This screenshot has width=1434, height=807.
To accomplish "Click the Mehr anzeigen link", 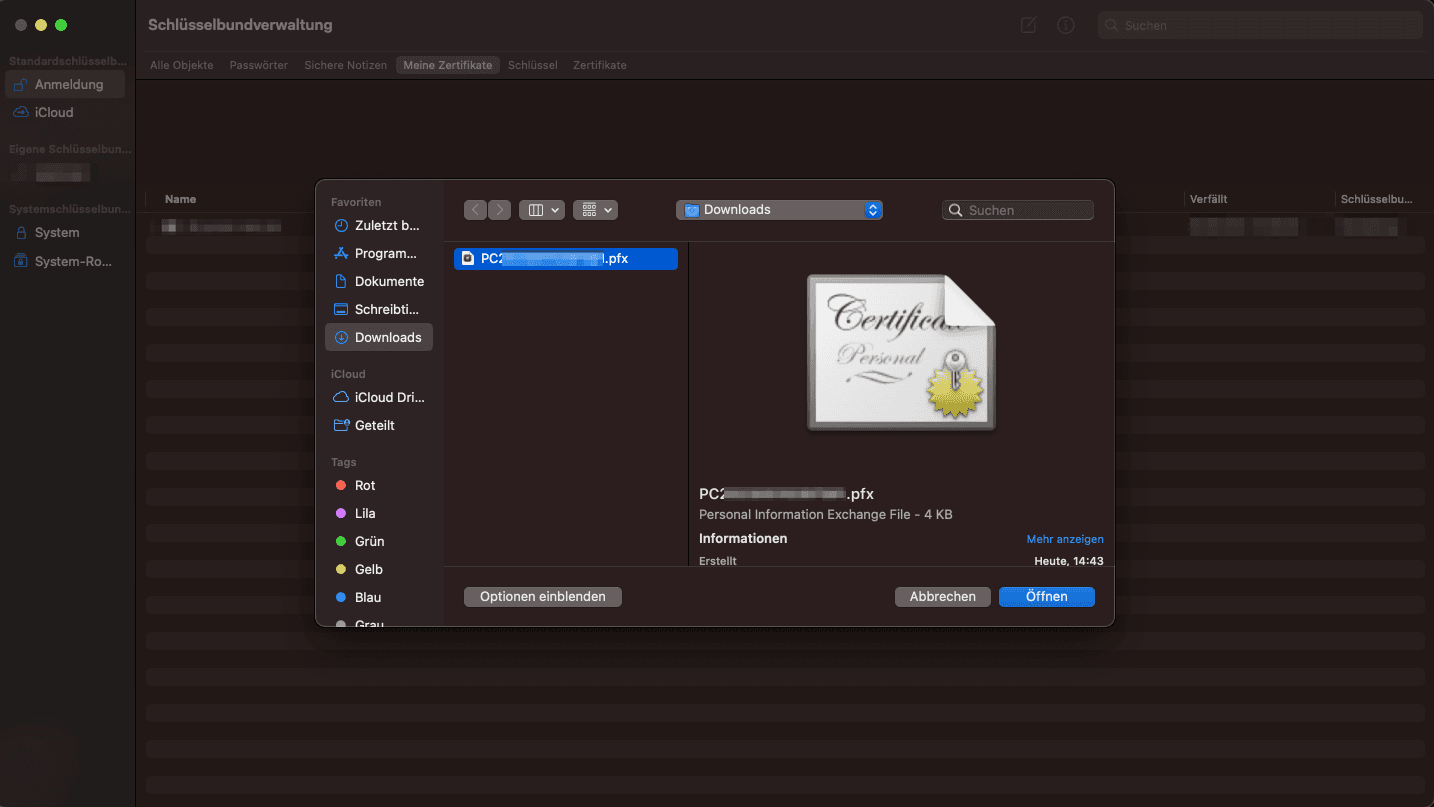I will click(x=1064, y=539).
